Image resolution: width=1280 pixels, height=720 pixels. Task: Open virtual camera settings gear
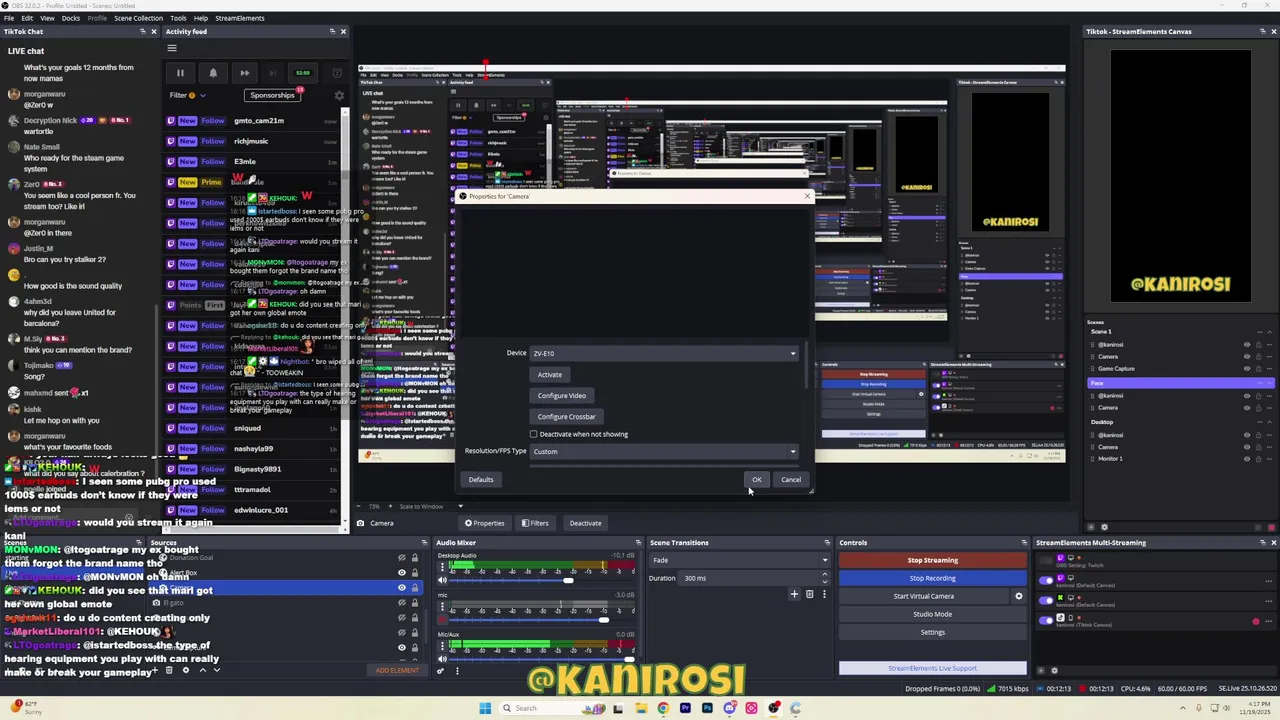coord(1019,596)
